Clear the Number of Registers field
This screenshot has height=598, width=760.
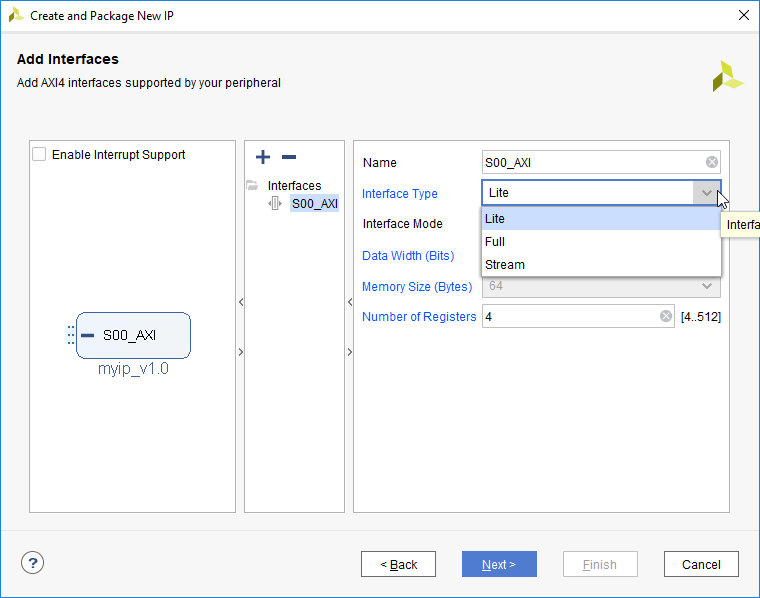(x=666, y=317)
